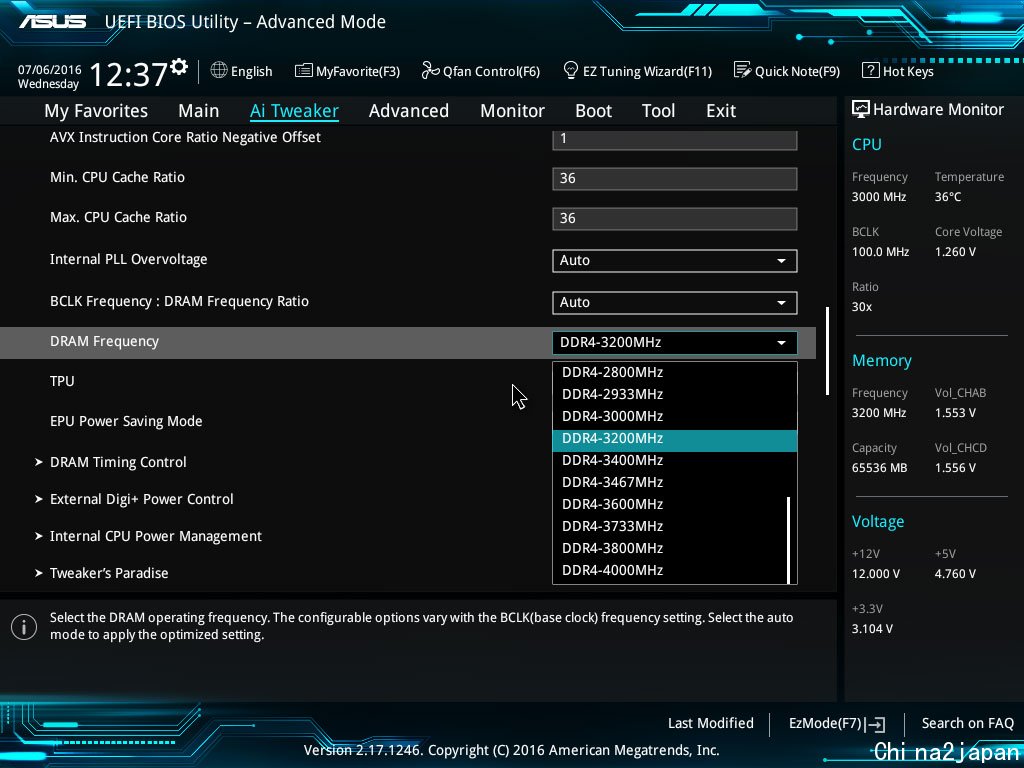Choose DDR4-3400MHz option

pyautogui.click(x=675, y=460)
